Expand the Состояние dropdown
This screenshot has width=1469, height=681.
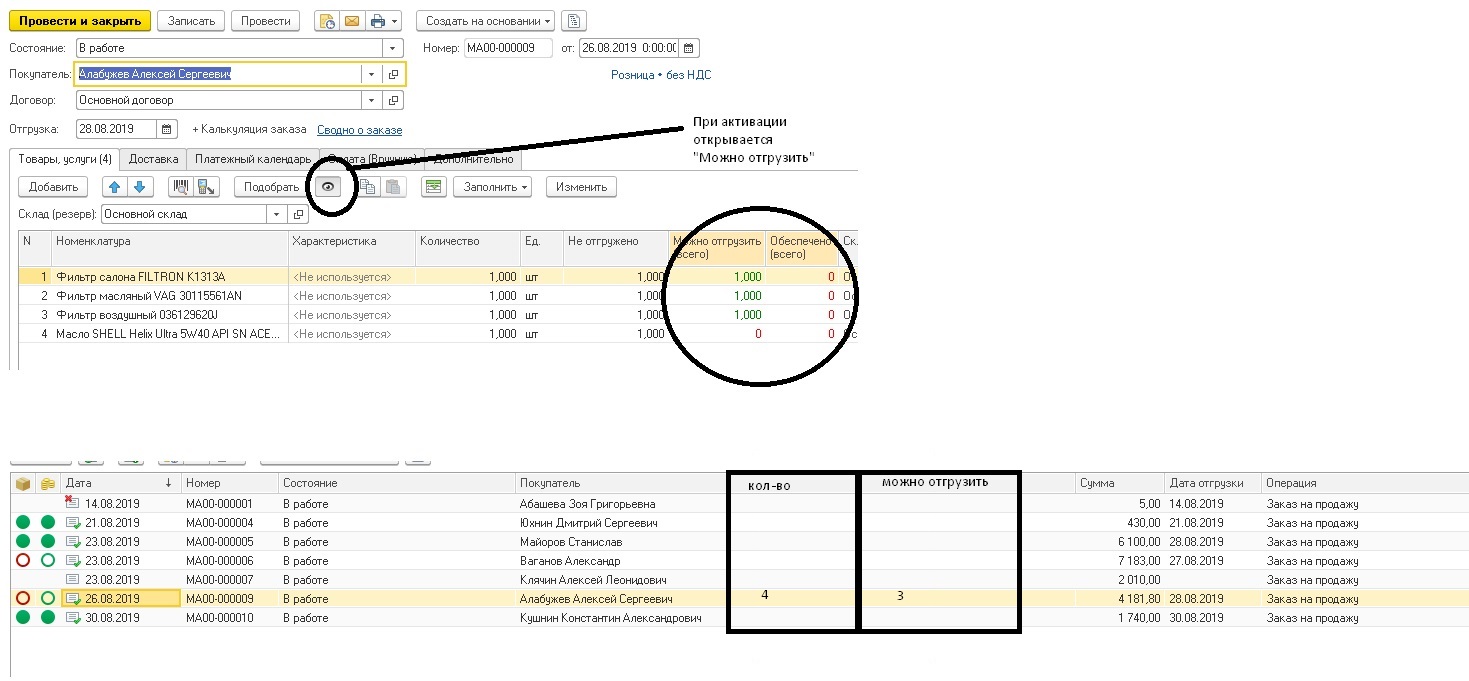pyautogui.click(x=393, y=48)
